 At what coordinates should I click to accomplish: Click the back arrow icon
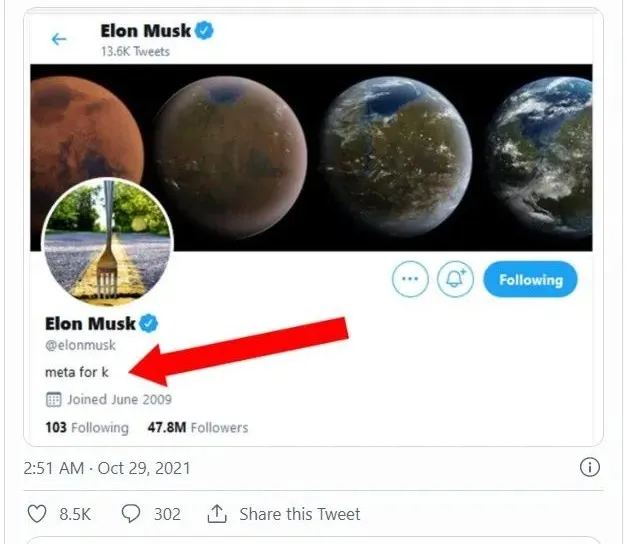point(59,39)
